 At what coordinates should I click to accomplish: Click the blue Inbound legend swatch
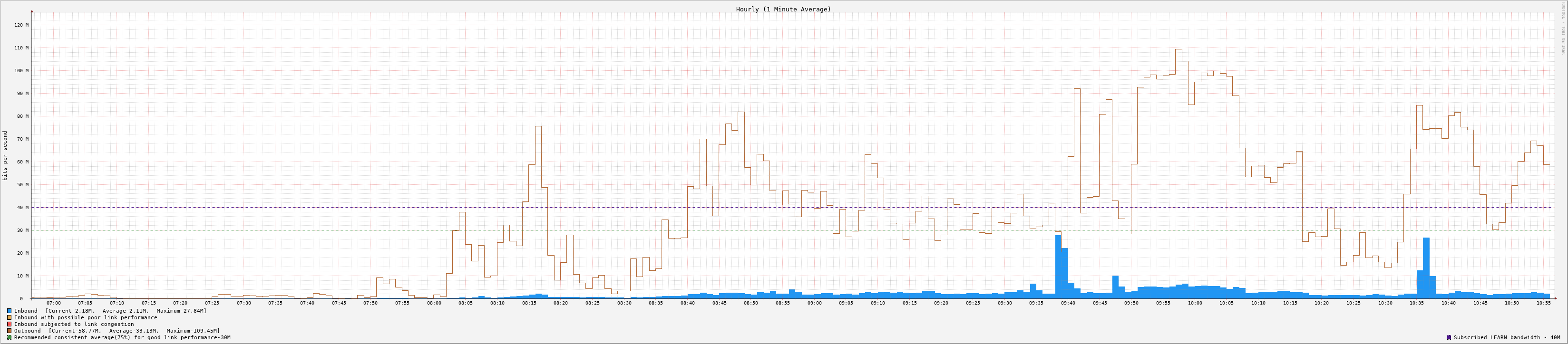[x=9, y=311]
